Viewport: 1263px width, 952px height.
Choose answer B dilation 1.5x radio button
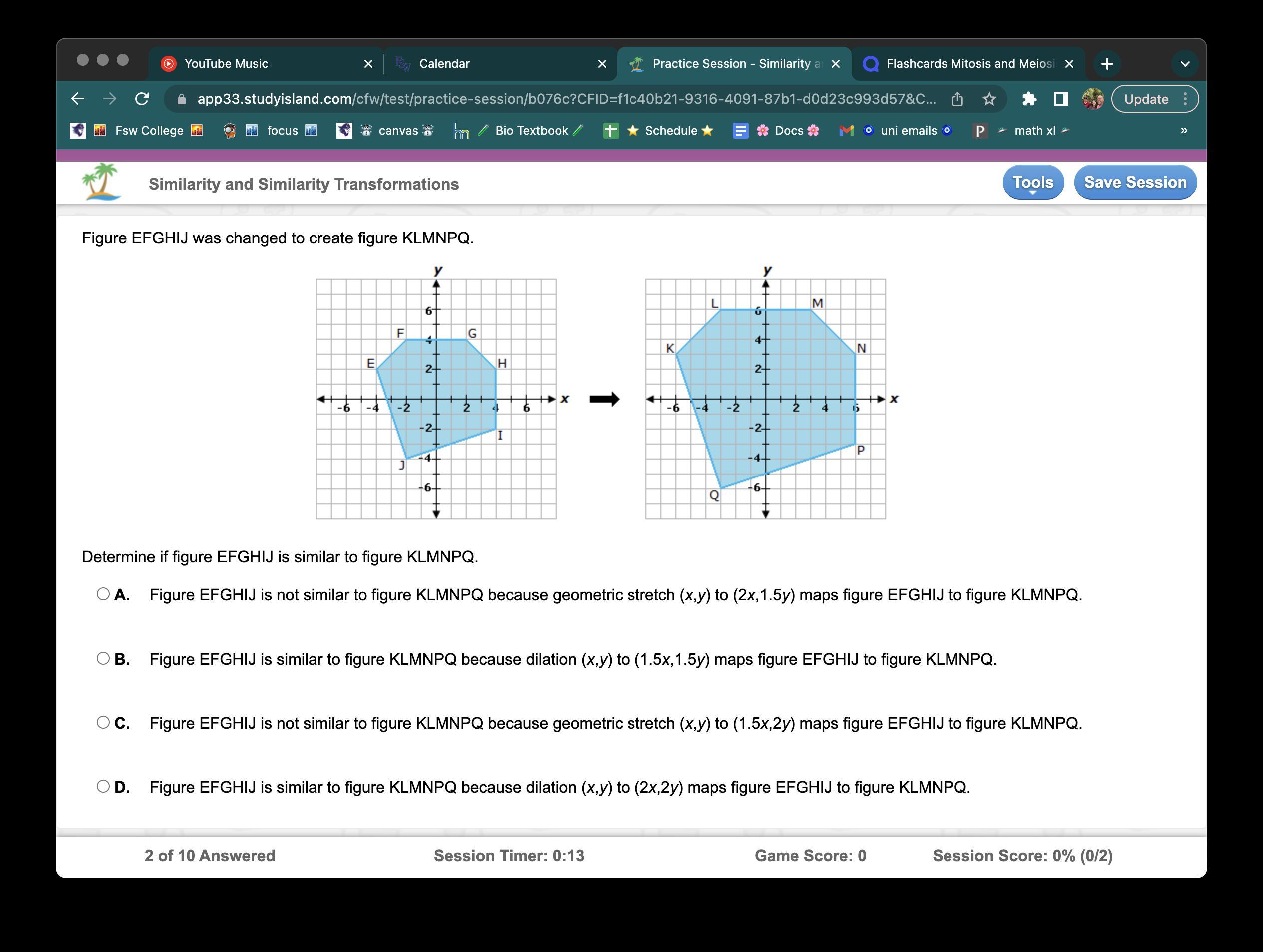(103, 658)
